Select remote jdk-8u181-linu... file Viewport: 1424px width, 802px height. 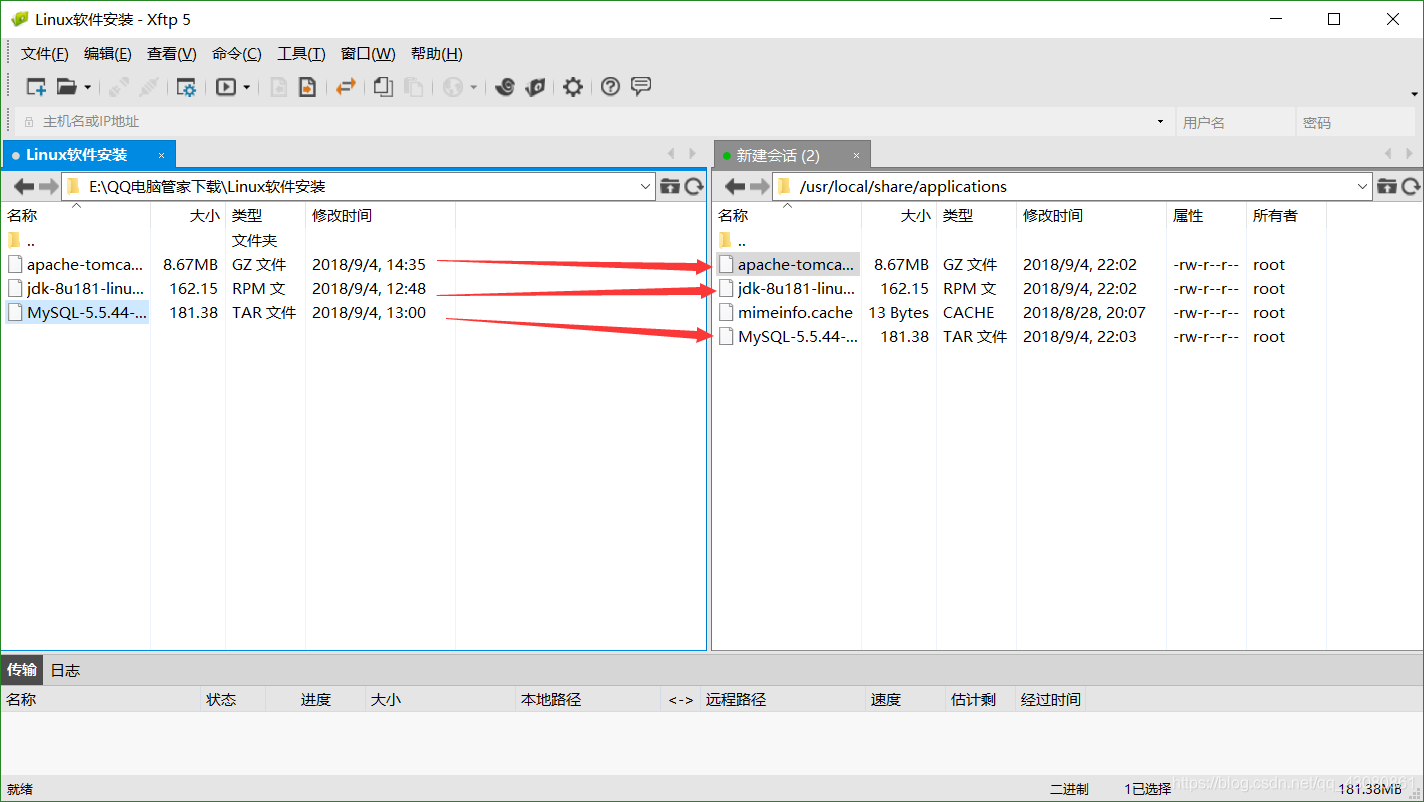click(x=787, y=289)
